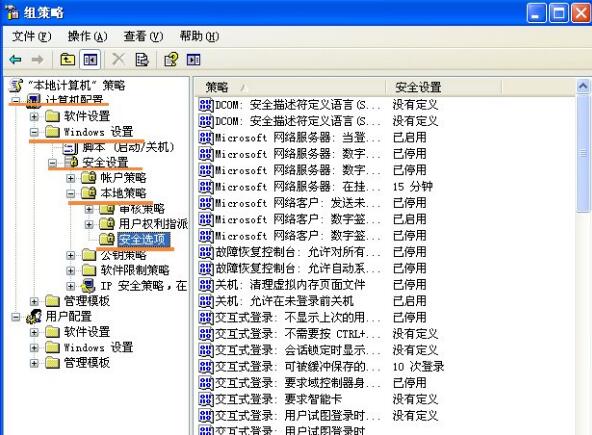This screenshot has width=592, height=435.
Task: Select 交互式登录: 可被缓冲保存的 policy
Action: (289, 366)
